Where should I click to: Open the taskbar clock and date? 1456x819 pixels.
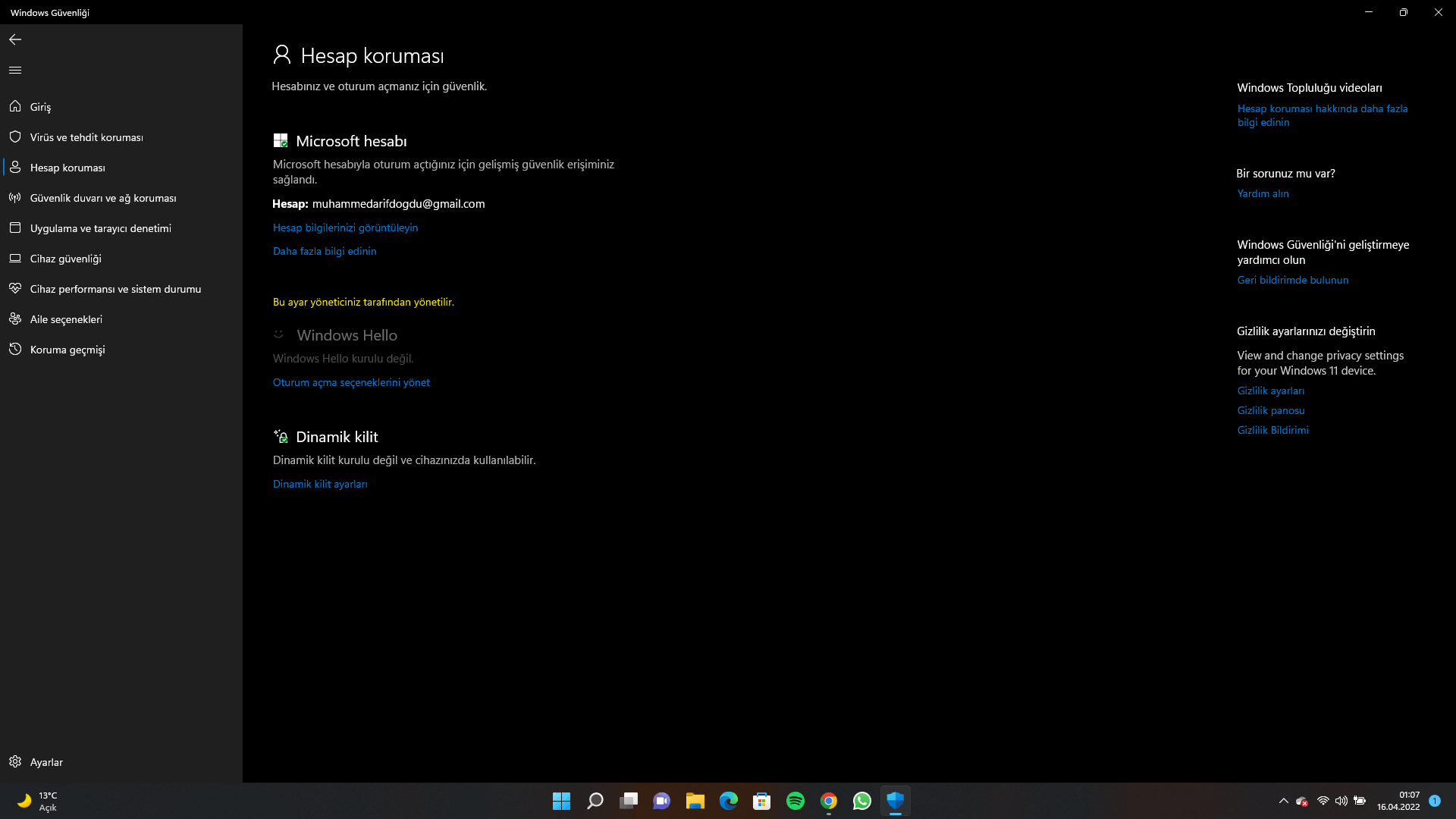pyautogui.click(x=1398, y=801)
